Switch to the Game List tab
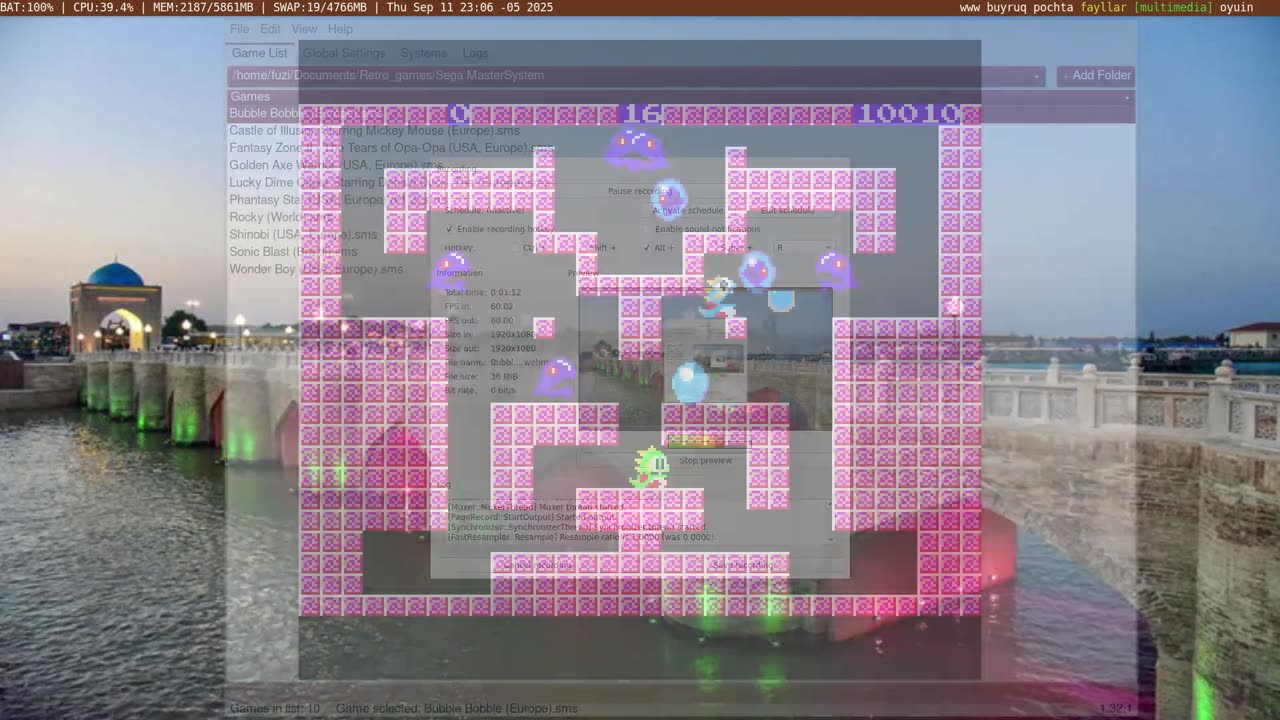 [x=259, y=53]
